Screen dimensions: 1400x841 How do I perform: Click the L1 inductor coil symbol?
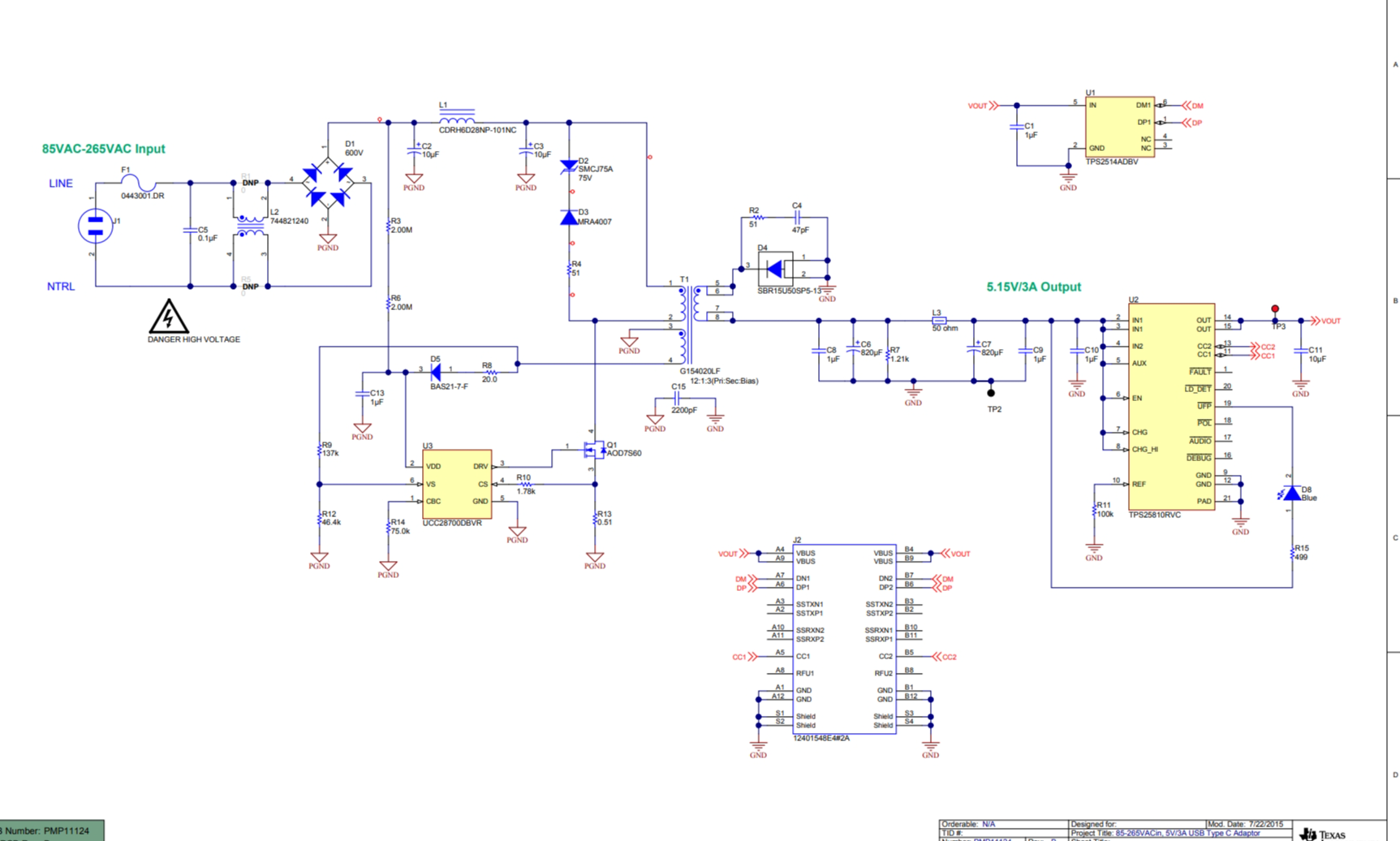pos(457,118)
